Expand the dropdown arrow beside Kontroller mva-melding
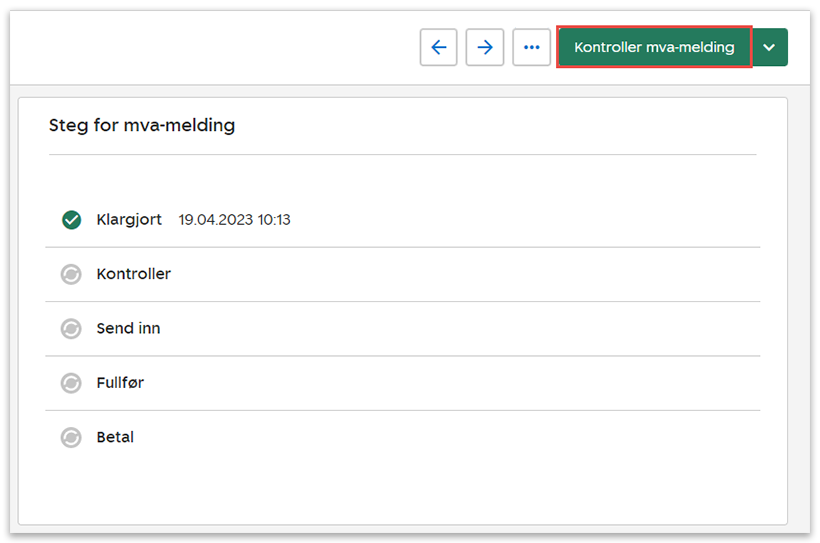The width and height of the screenshot is (820, 543). coord(769,47)
